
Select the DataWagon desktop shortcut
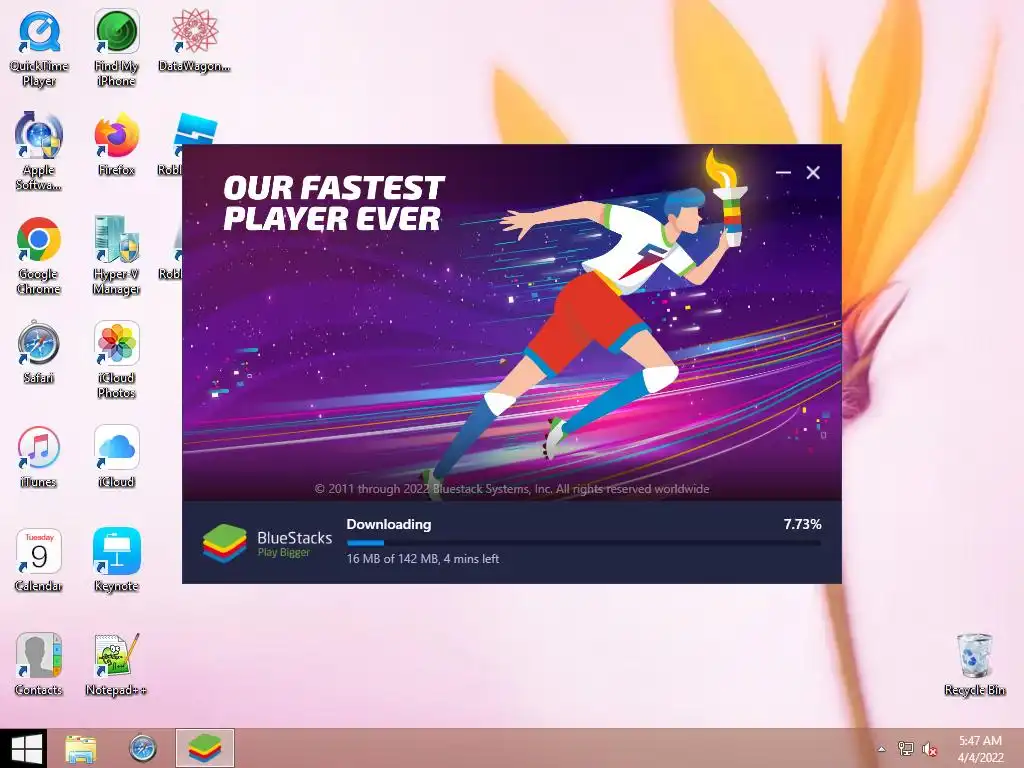(x=194, y=41)
